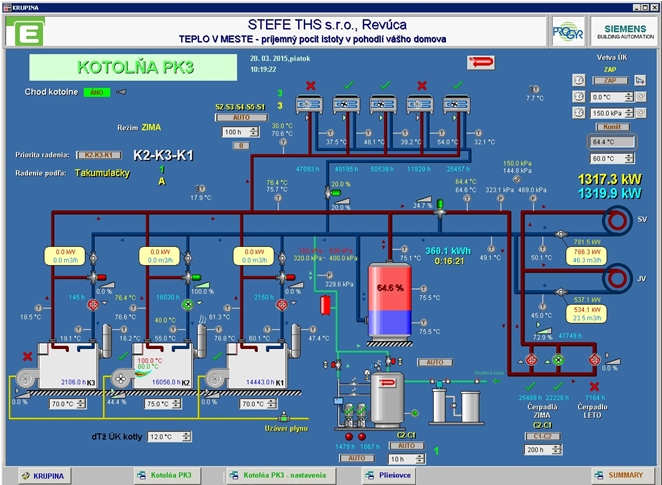Screen dimensions: 662x485
Task: Adjust the 150.0 kPa spinner arrows
Action: tap(629, 113)
